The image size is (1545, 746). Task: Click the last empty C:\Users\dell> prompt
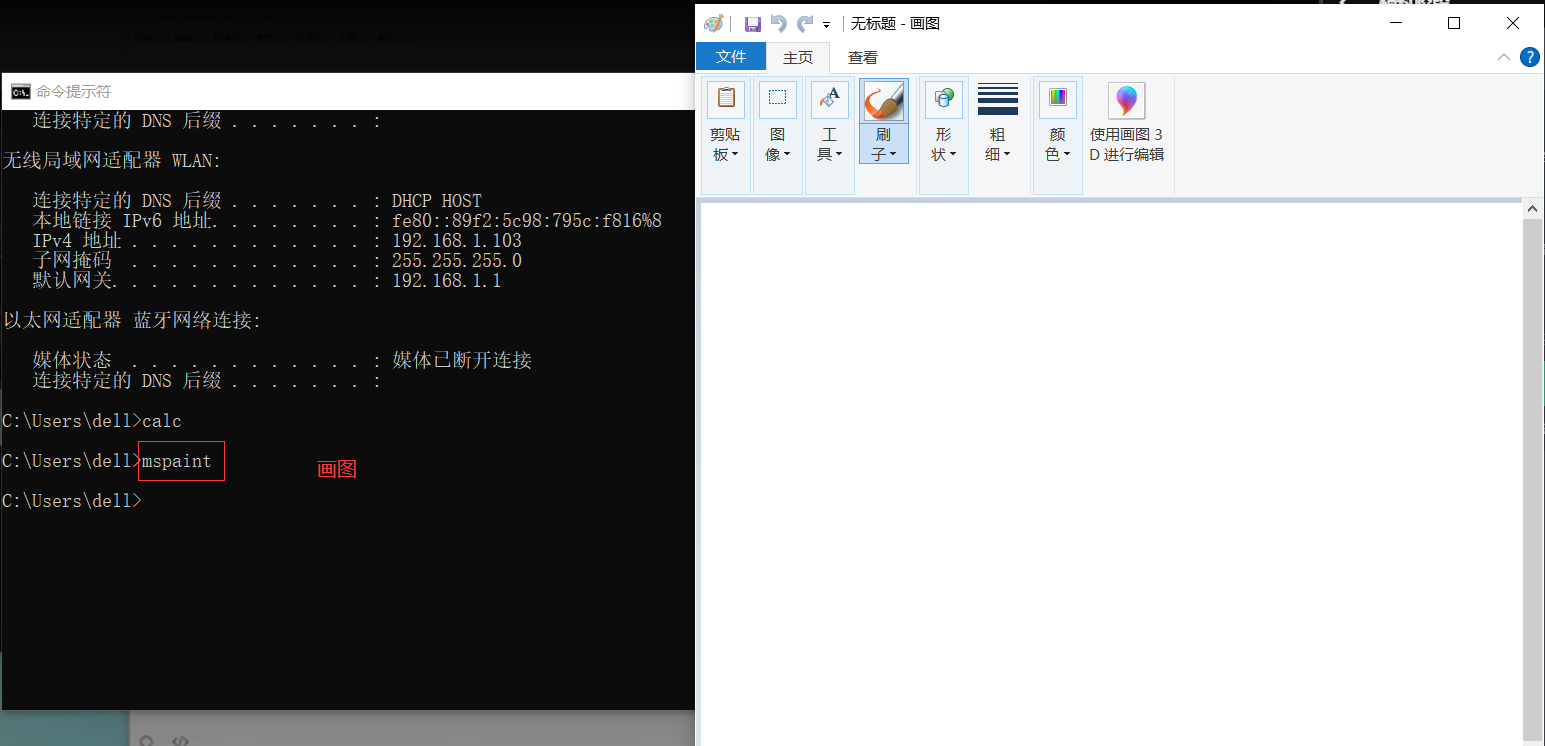(72, 501)
